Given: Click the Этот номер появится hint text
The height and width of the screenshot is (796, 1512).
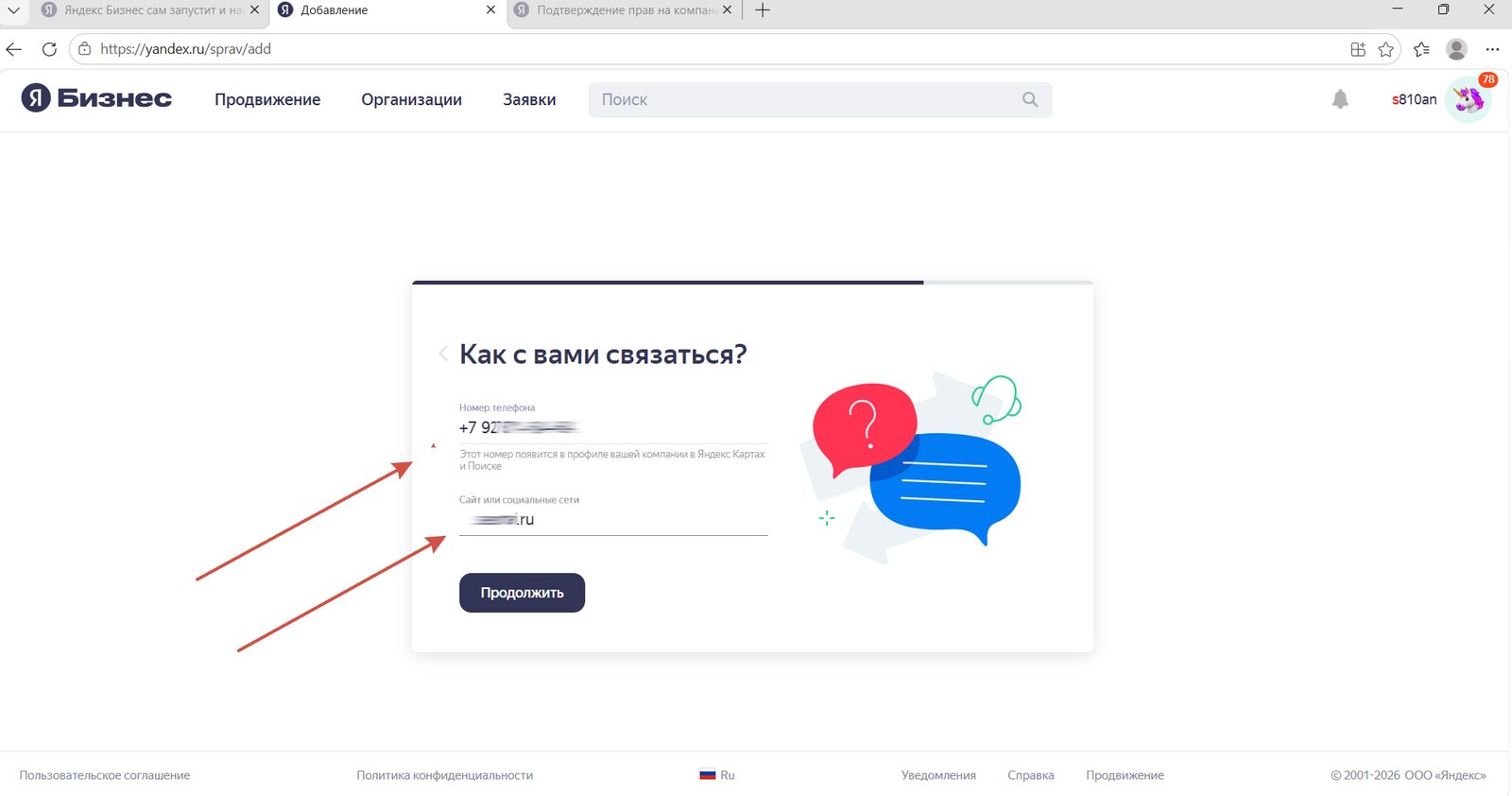Looking at the screenshot, I should [612, 460].
